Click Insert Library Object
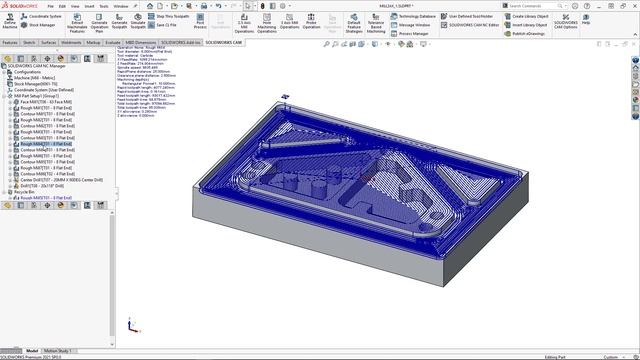This screenshot has width=640, height=360. (526, 25)
